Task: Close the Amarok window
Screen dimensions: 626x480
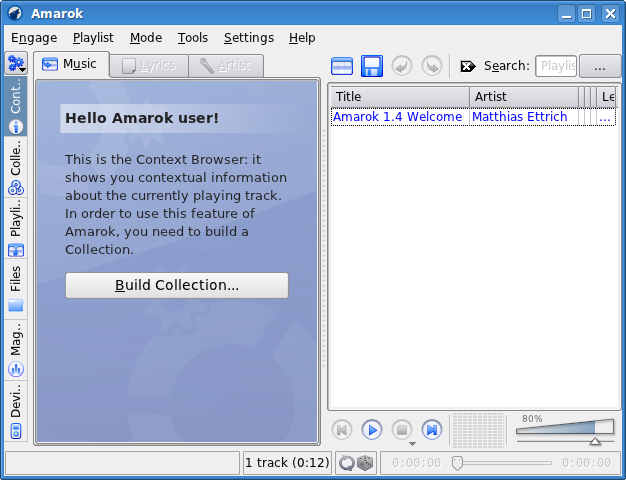Action: pos(610,14)
